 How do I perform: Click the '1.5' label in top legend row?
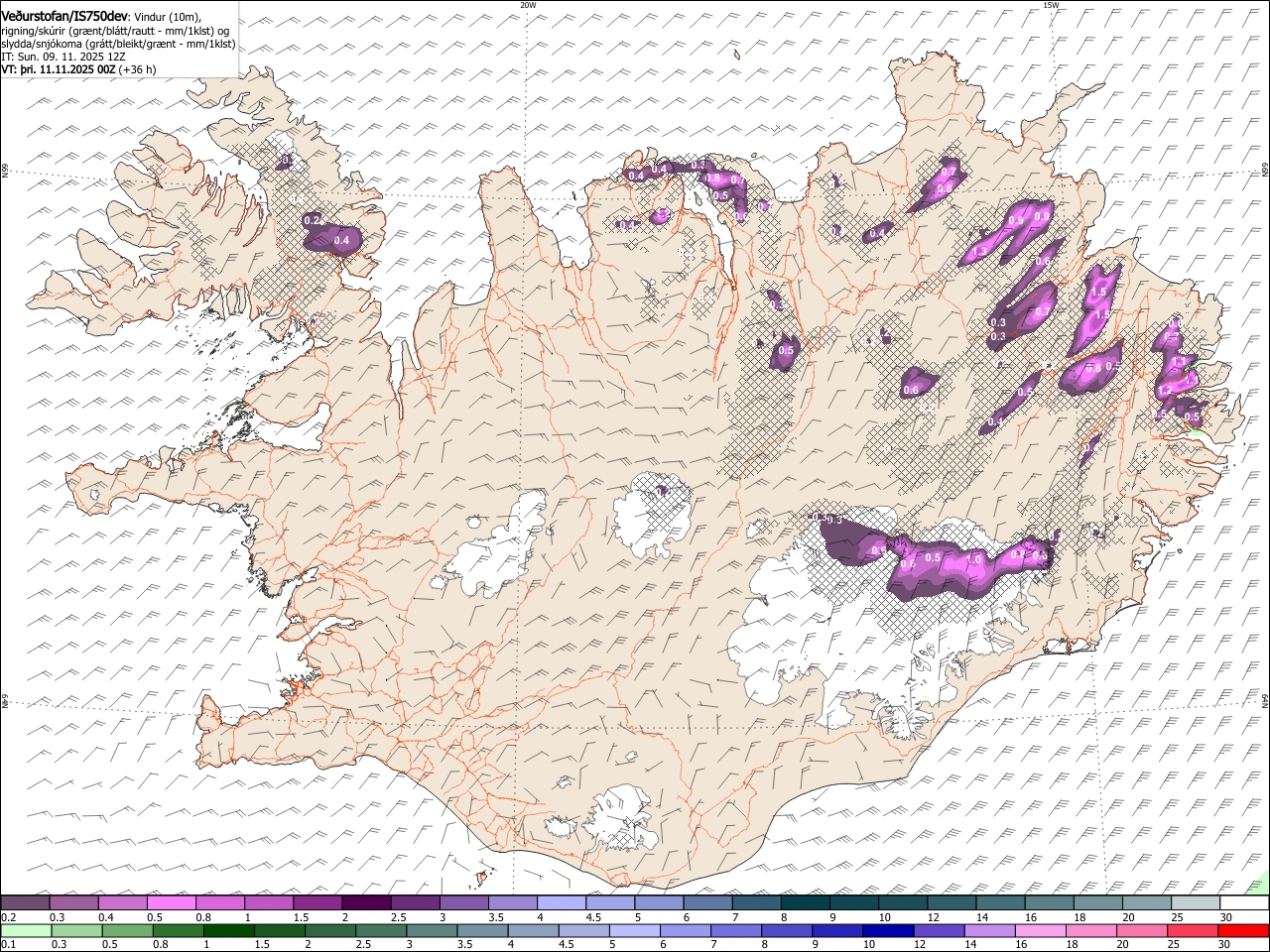[300, 917]
